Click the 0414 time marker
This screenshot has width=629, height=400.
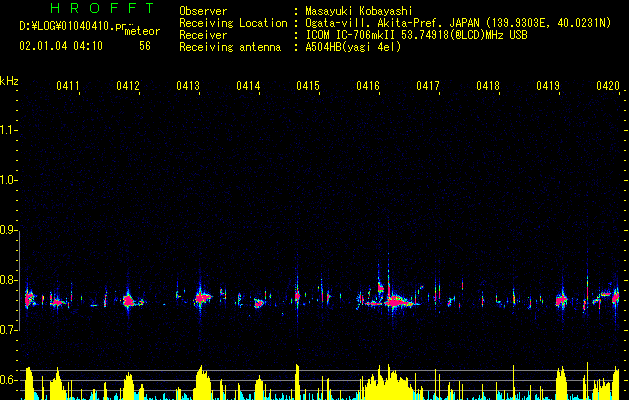tap(248, 86)
